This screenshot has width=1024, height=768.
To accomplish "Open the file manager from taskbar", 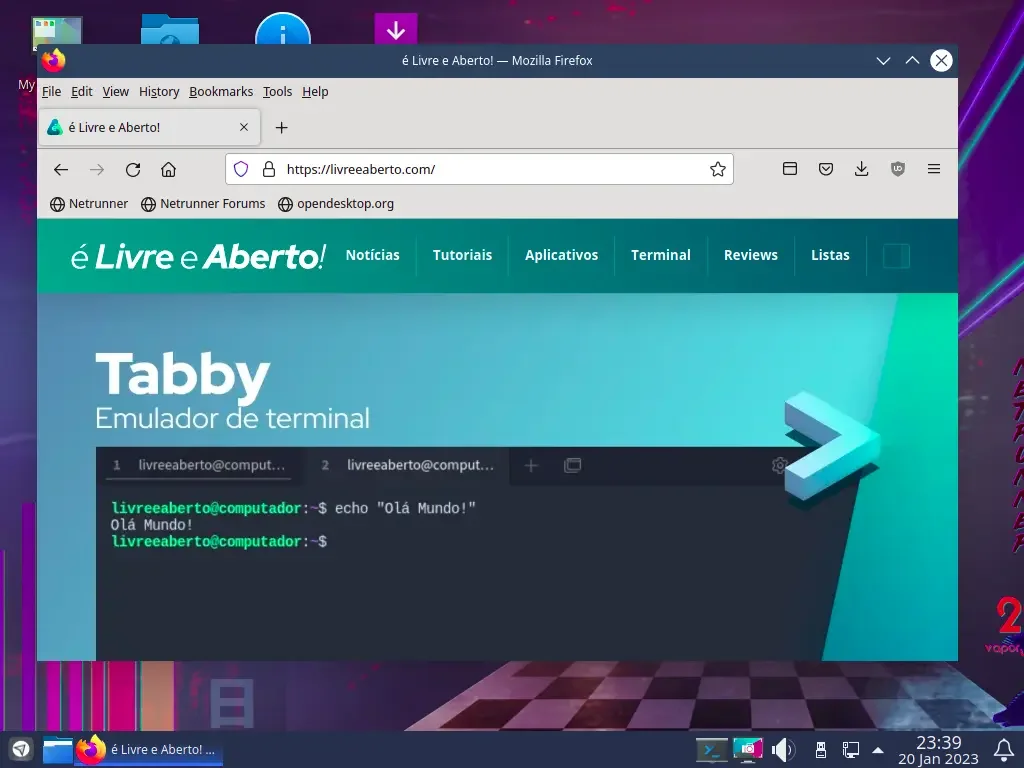I will coord(57,749).
